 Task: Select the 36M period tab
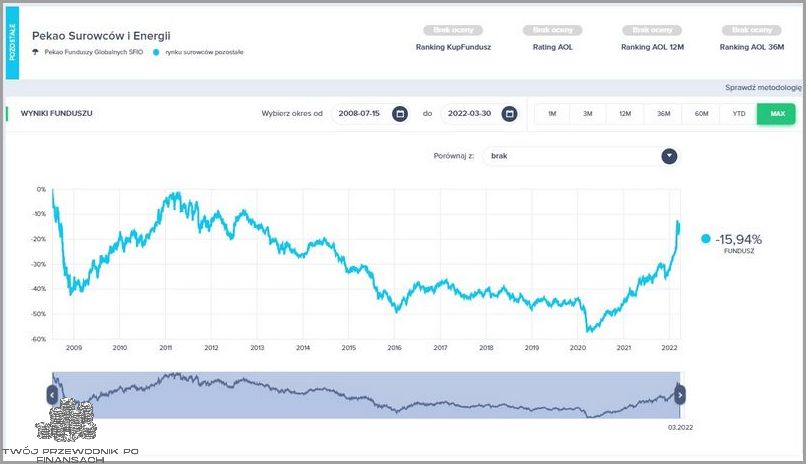664,114
